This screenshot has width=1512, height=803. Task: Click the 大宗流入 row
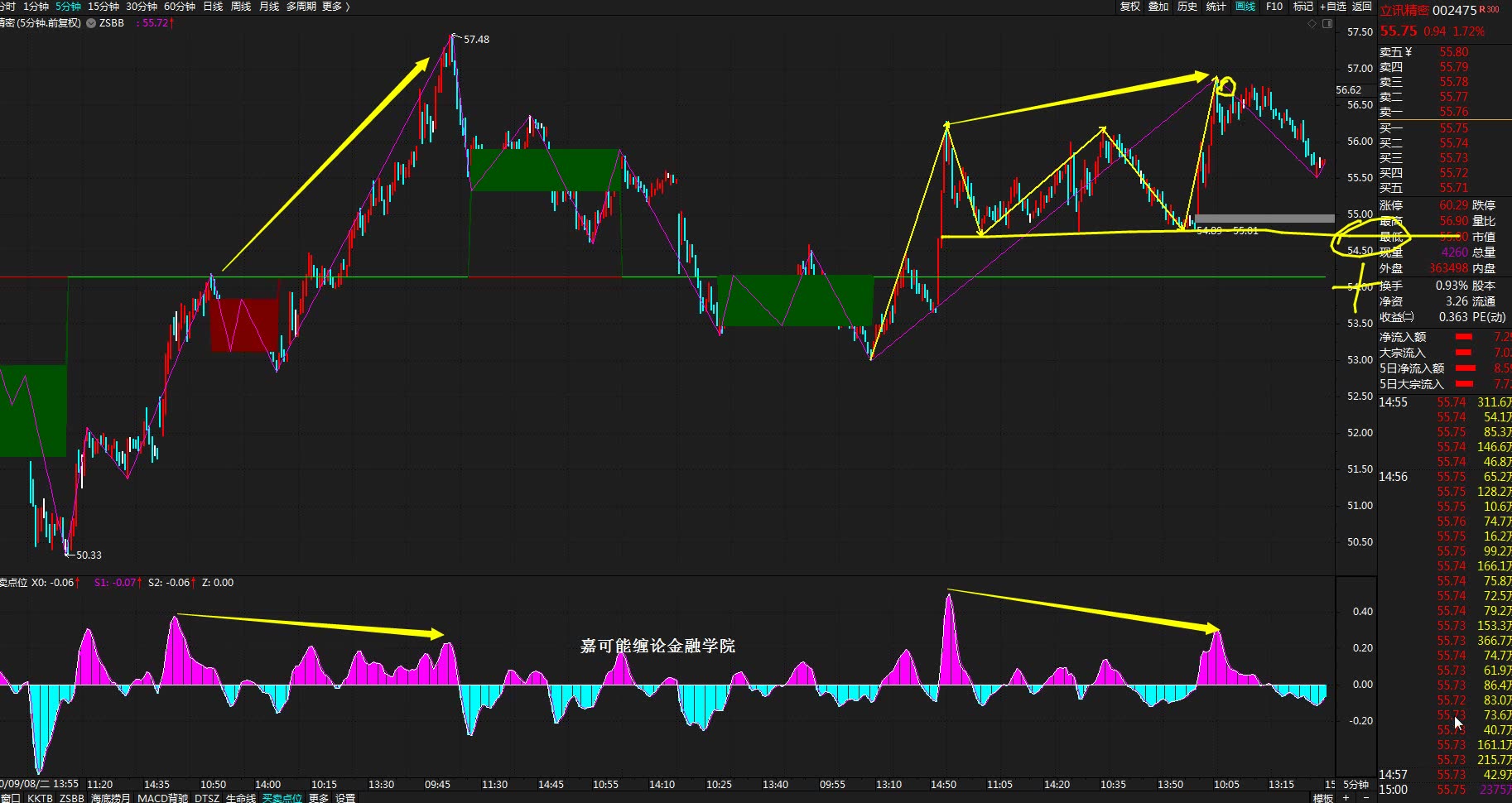tap(1445, 353)
